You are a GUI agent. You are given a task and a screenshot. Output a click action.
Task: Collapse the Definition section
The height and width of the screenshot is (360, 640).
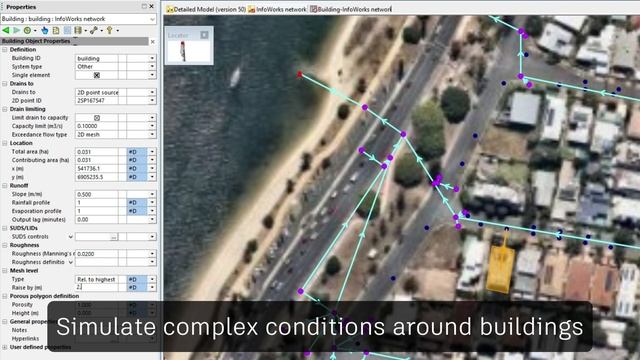(5, 50)
